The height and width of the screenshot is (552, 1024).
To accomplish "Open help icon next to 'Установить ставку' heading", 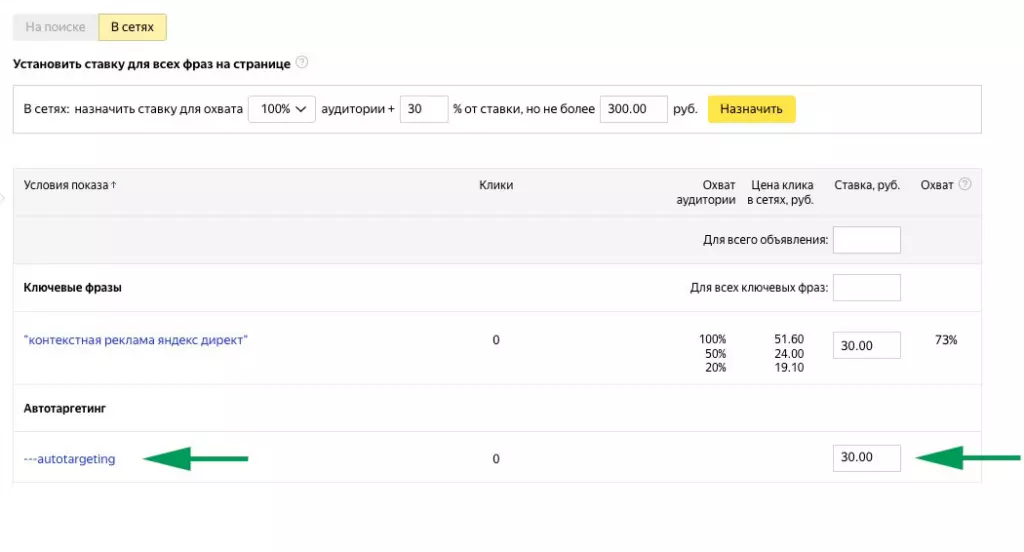I will click(302, 63).
